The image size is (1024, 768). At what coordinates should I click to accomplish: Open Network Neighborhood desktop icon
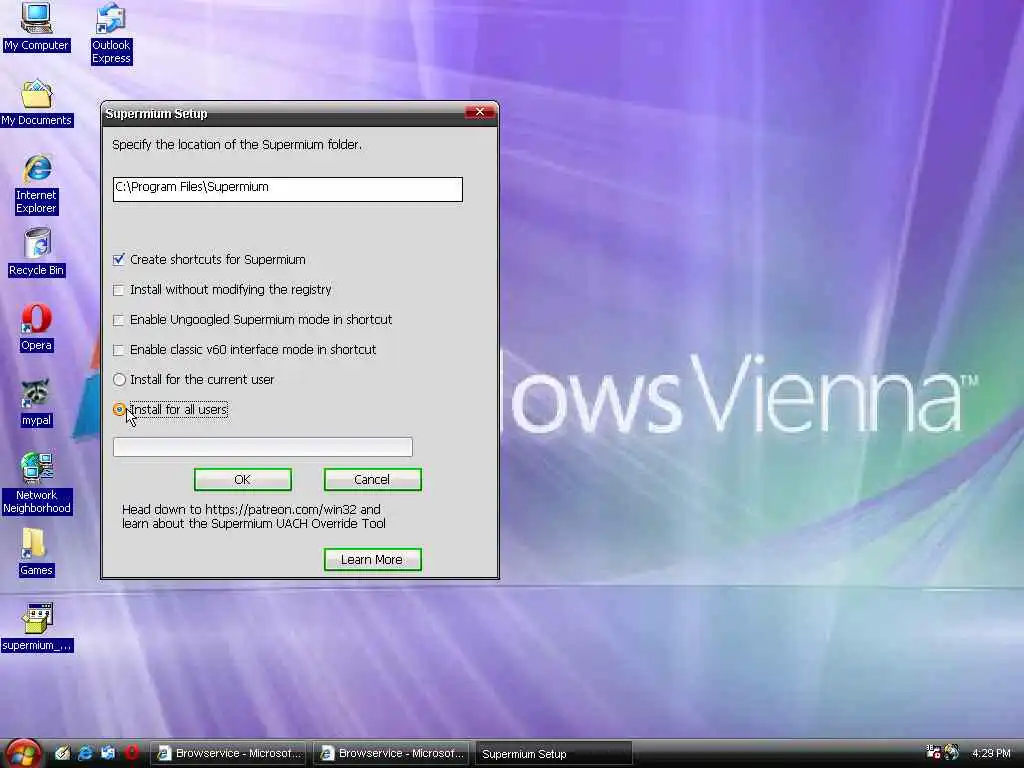pyautogui.click(x=37, y=483)
